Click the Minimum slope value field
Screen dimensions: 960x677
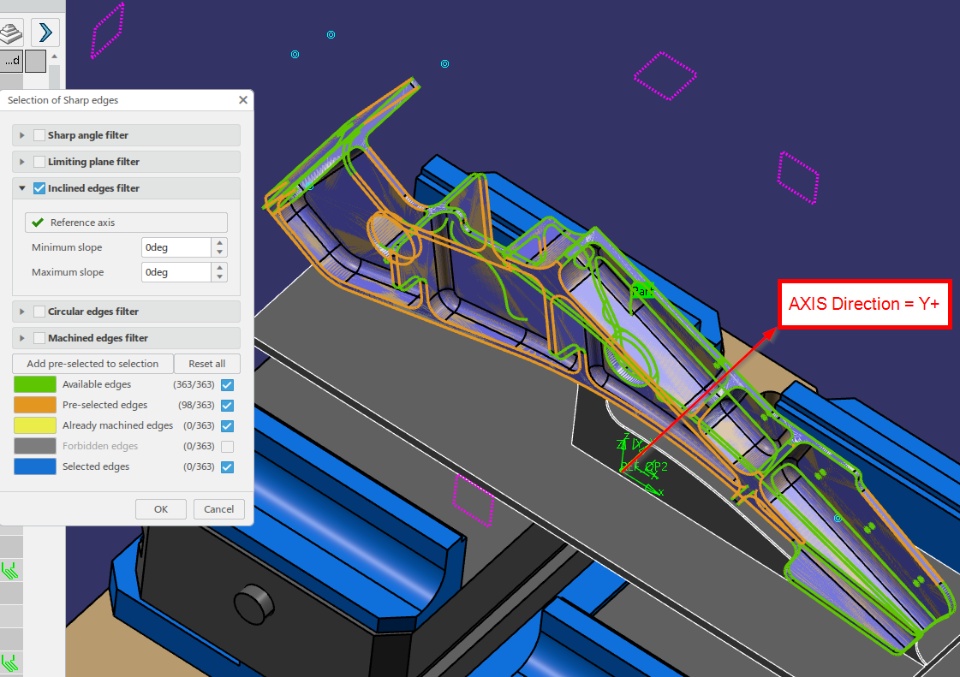pyautogui.click(x=176, y=247)
